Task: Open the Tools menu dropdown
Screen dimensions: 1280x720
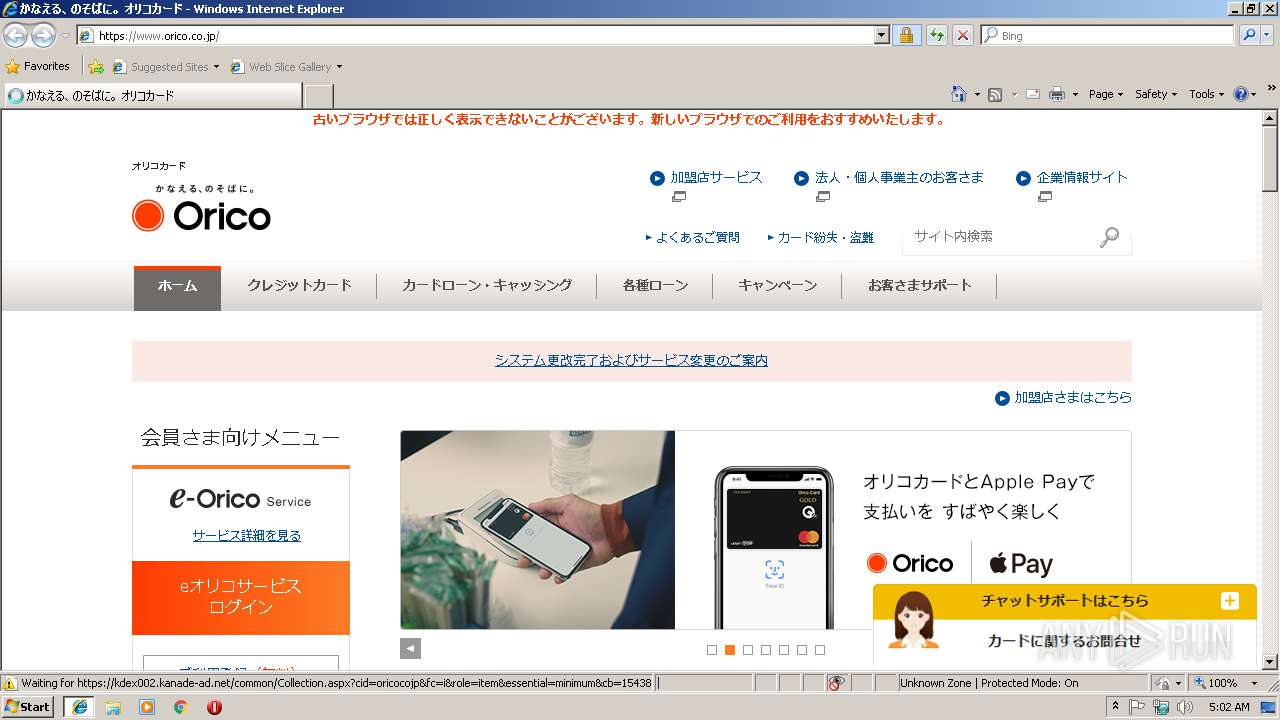Action: pyautogui.click(x=1206, y=94)
